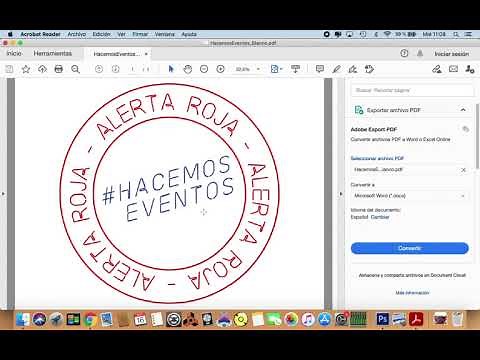
Task: Choose the Selection arrow tool
Action: [171, 69]
